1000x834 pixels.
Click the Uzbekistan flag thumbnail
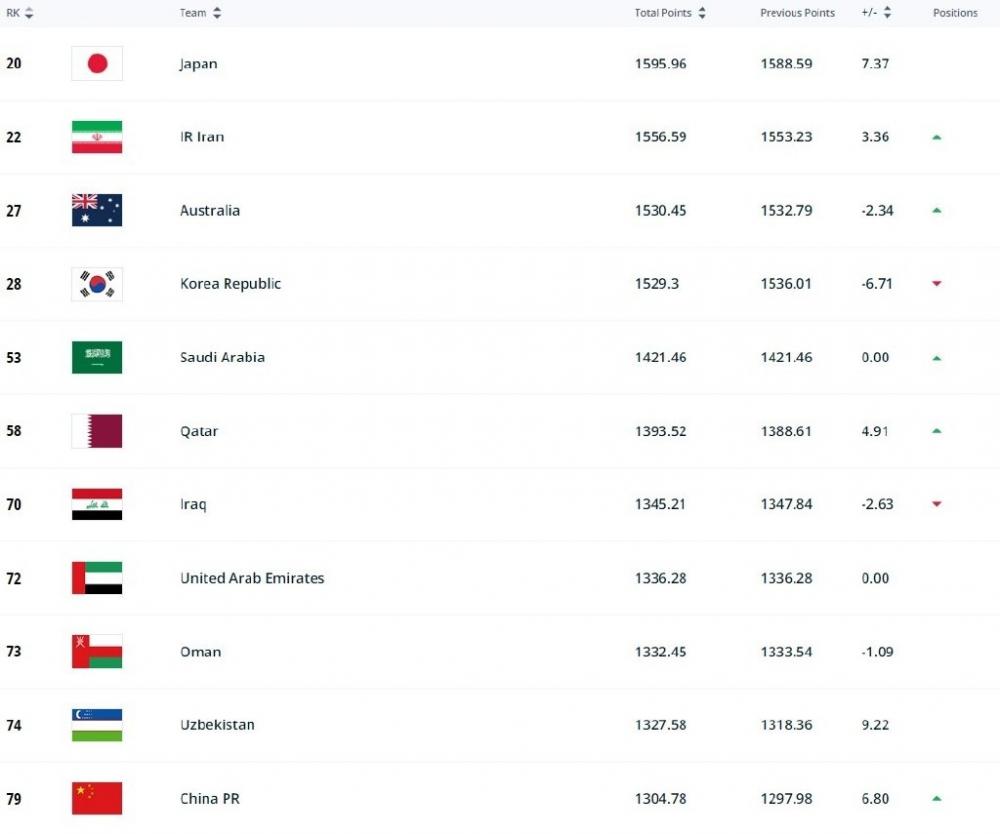97,725
